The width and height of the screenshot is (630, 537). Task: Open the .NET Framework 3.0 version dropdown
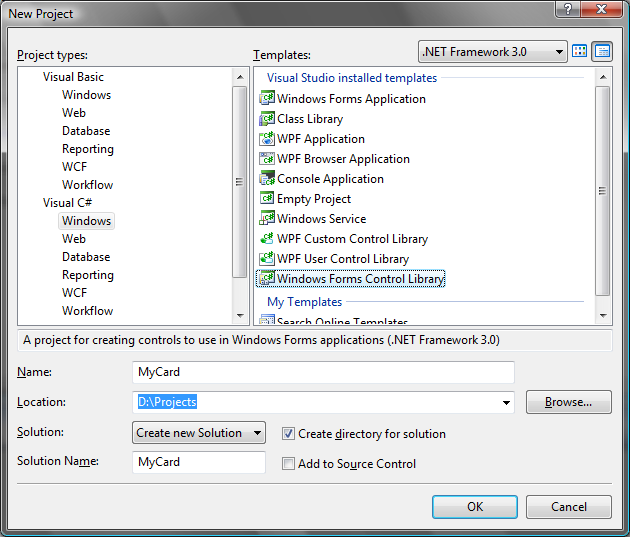pyautogui.click(x=493, y=52)
